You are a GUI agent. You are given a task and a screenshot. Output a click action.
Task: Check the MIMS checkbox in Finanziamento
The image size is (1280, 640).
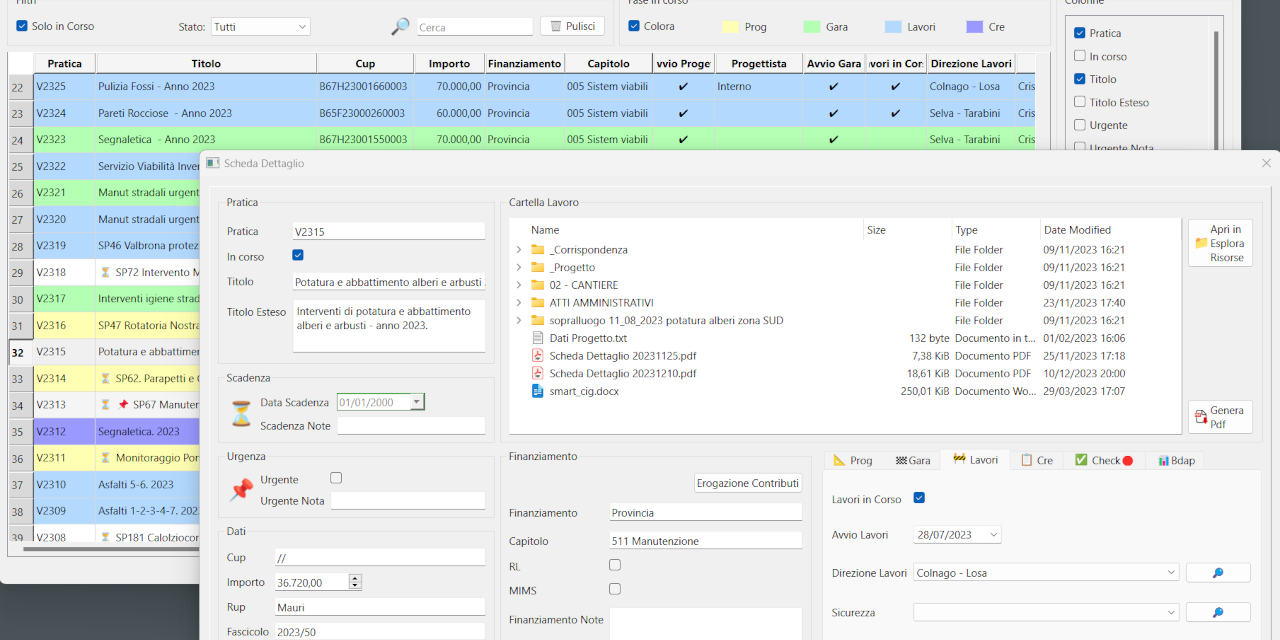tap(615, 589)
